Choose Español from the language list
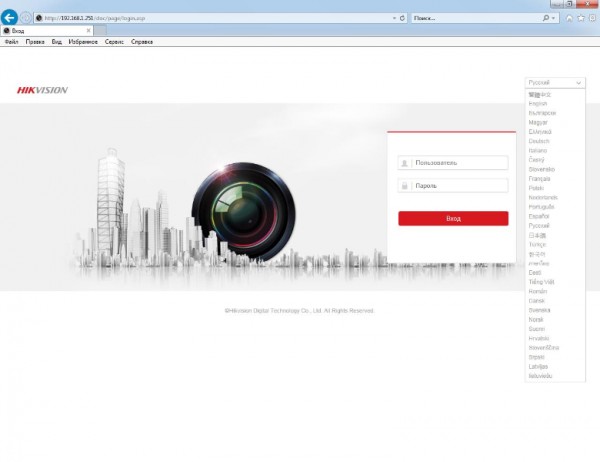The height and width of the screenshot is (462, 600). point(538,216)
